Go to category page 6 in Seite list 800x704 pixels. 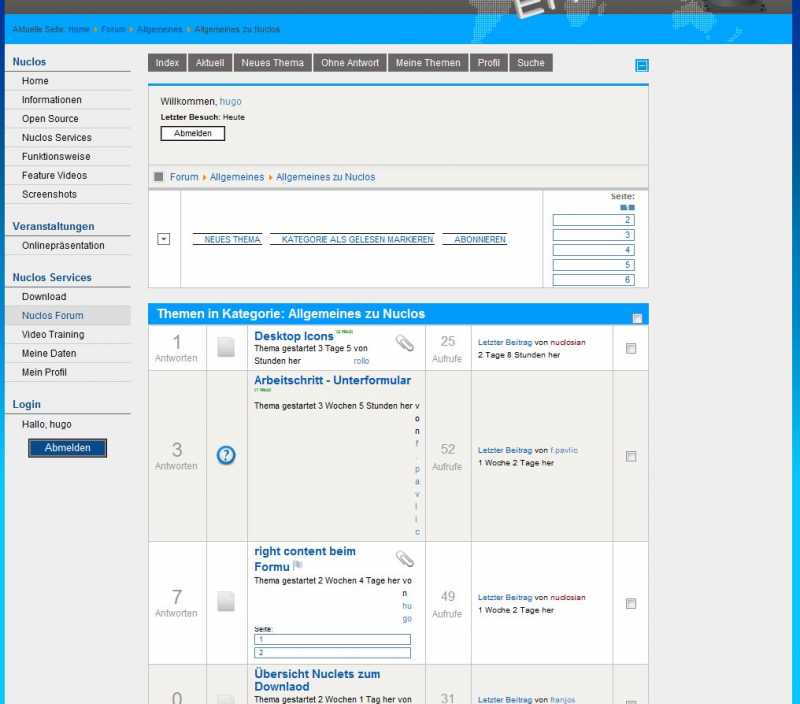pyautogui.click(x=593, y=280)
